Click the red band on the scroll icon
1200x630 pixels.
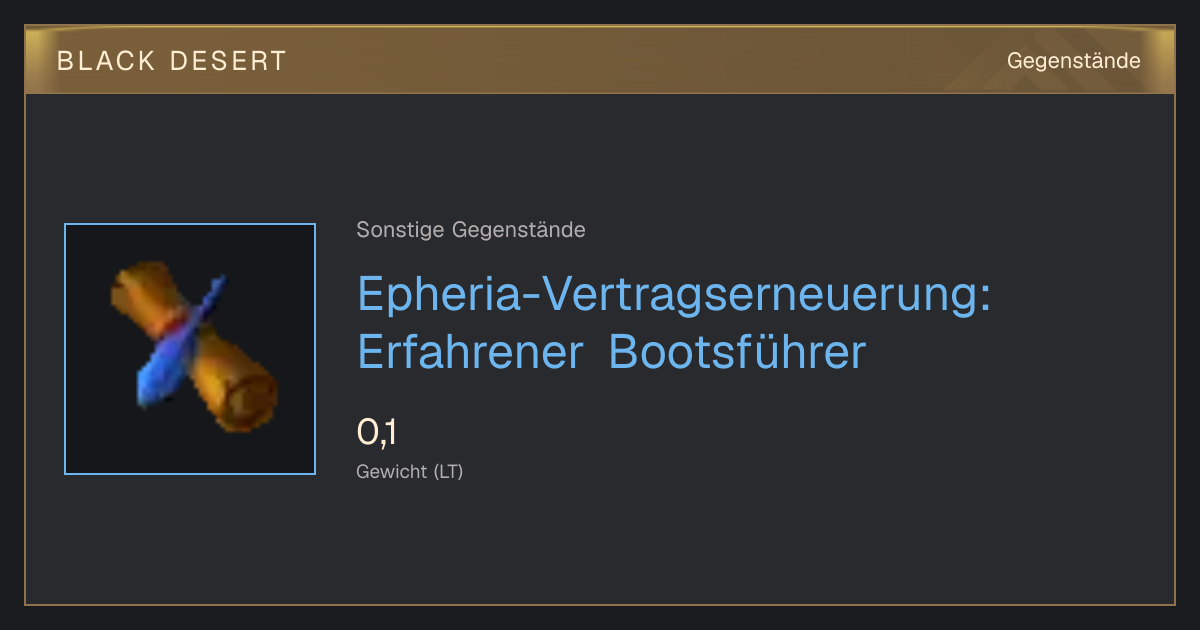tap(178, 325)
